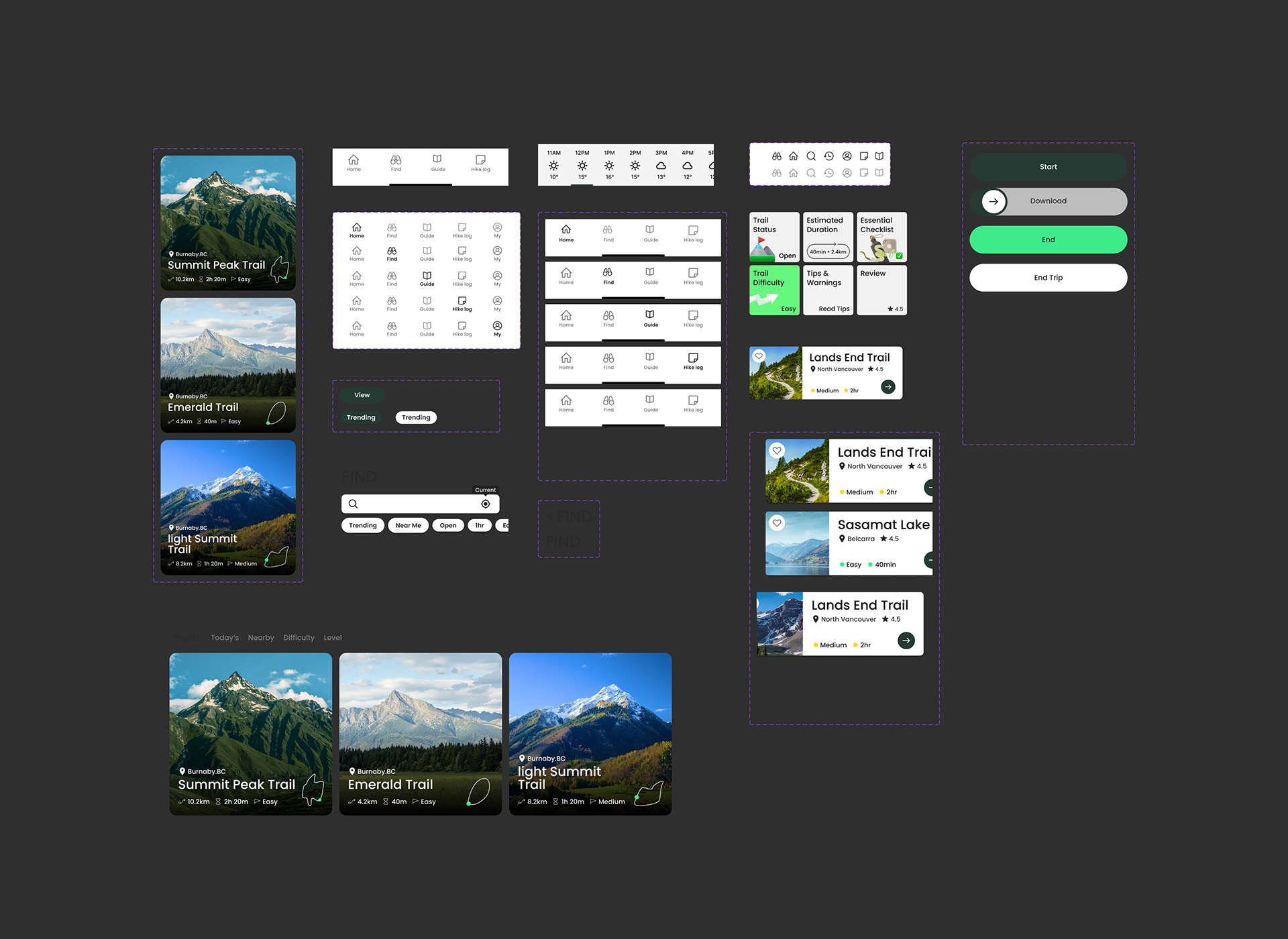Screen dimensions: 1288x939
Task: Click the current-location crosshair icon in search bar
Action: [486, 504]
